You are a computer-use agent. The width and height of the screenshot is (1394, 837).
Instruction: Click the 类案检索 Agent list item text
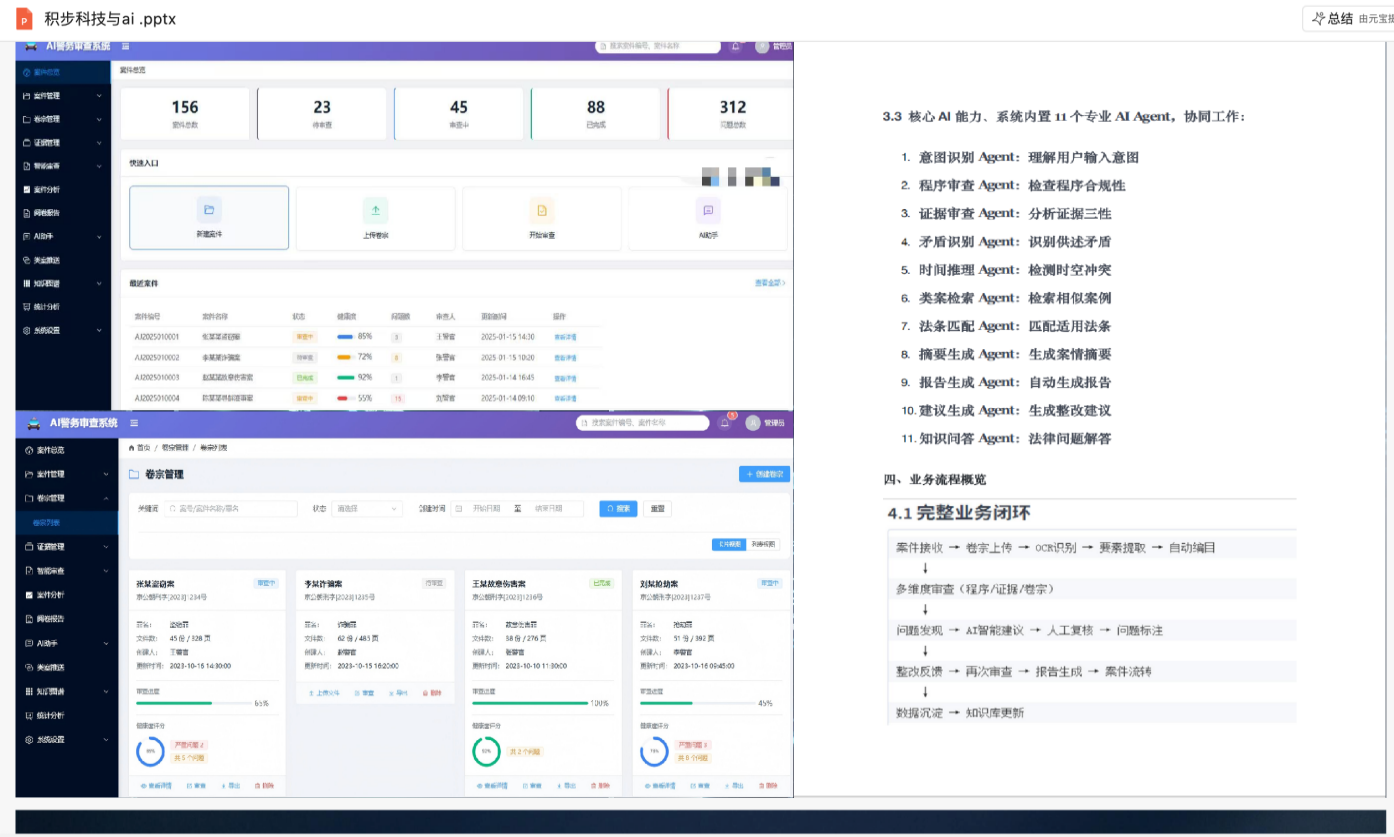pyautogui.click(x=1014, y=298)
